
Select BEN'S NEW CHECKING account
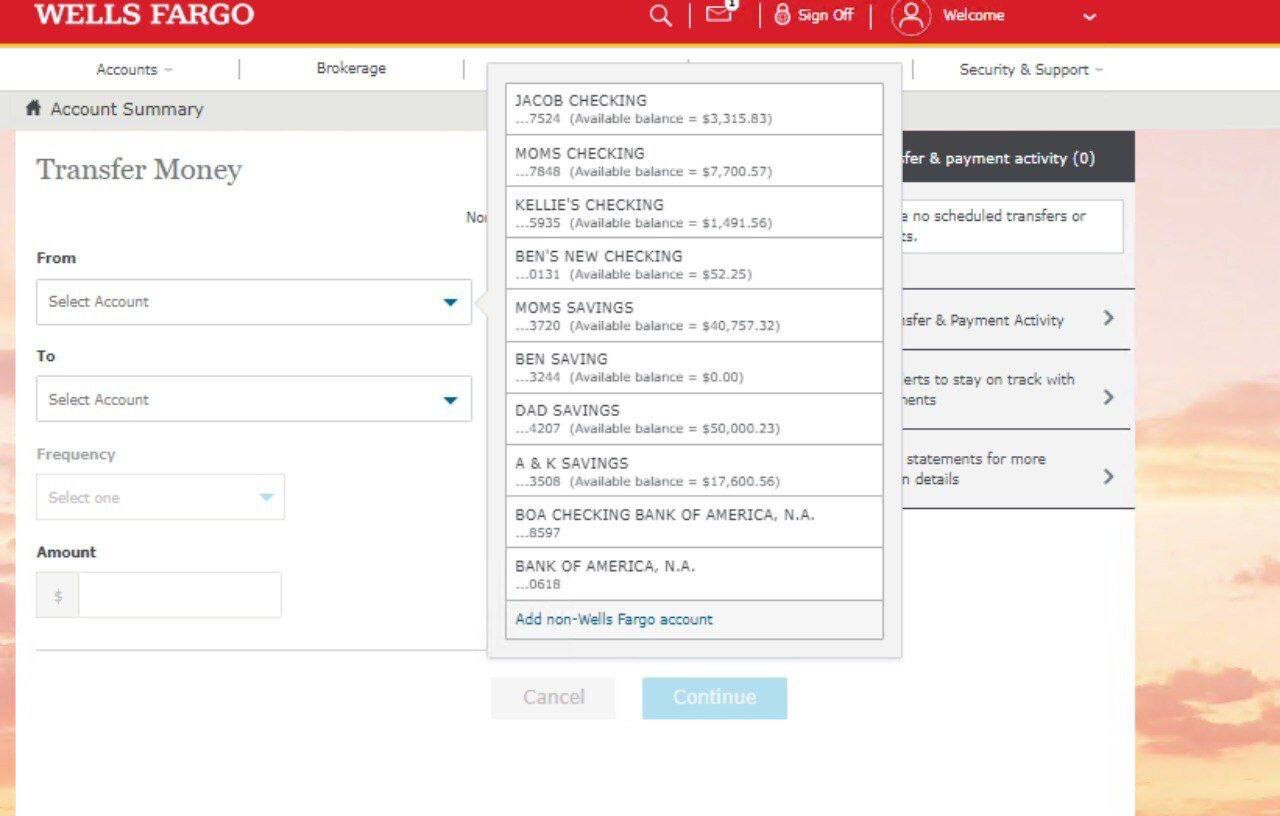coord(694,264)
